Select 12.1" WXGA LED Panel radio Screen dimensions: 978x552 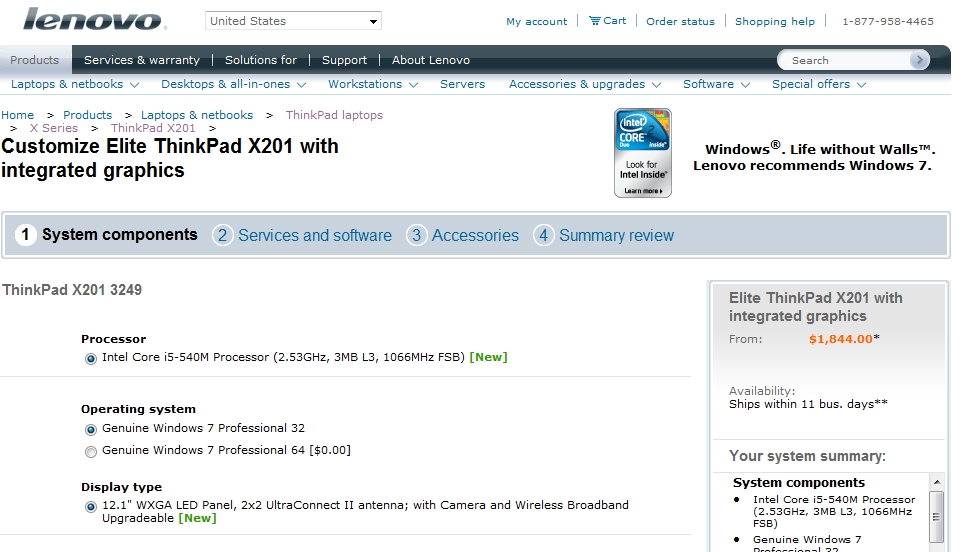tap(91, 506)
